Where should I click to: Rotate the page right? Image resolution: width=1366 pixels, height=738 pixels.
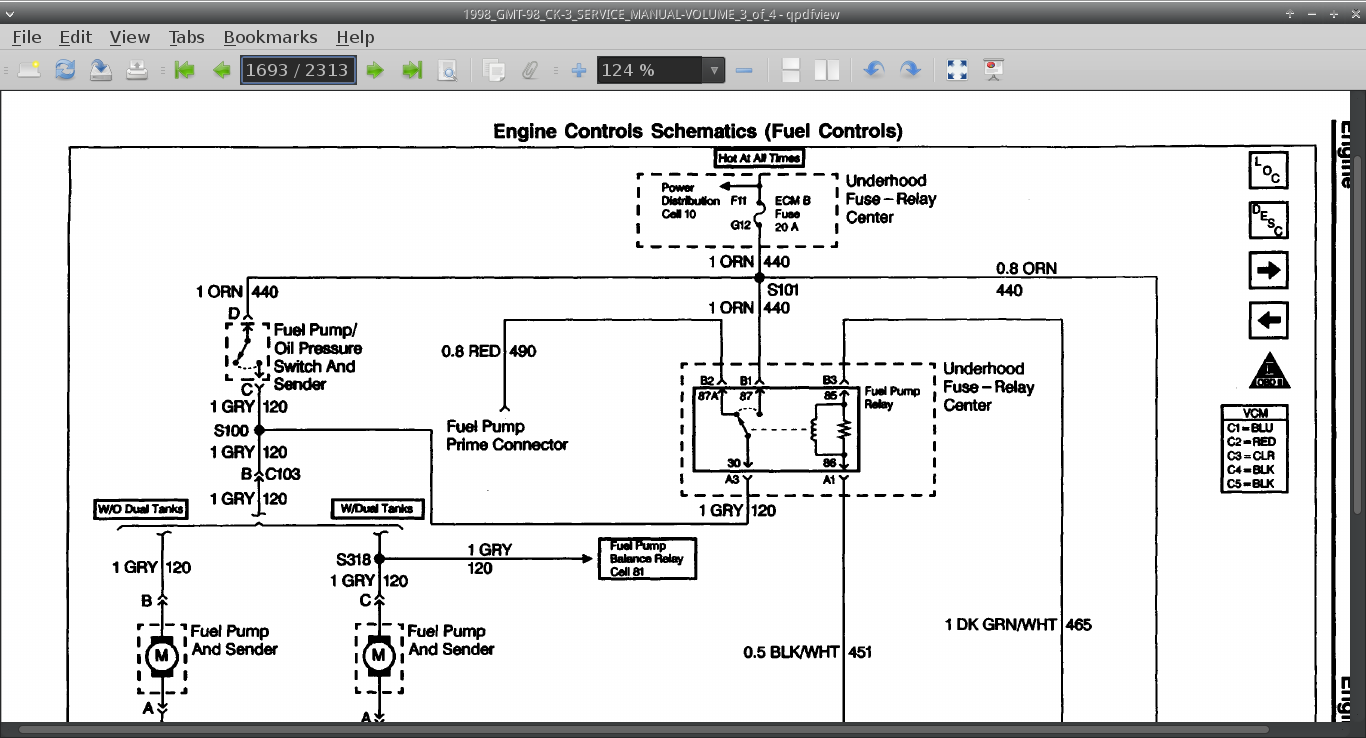pos(910,70)
